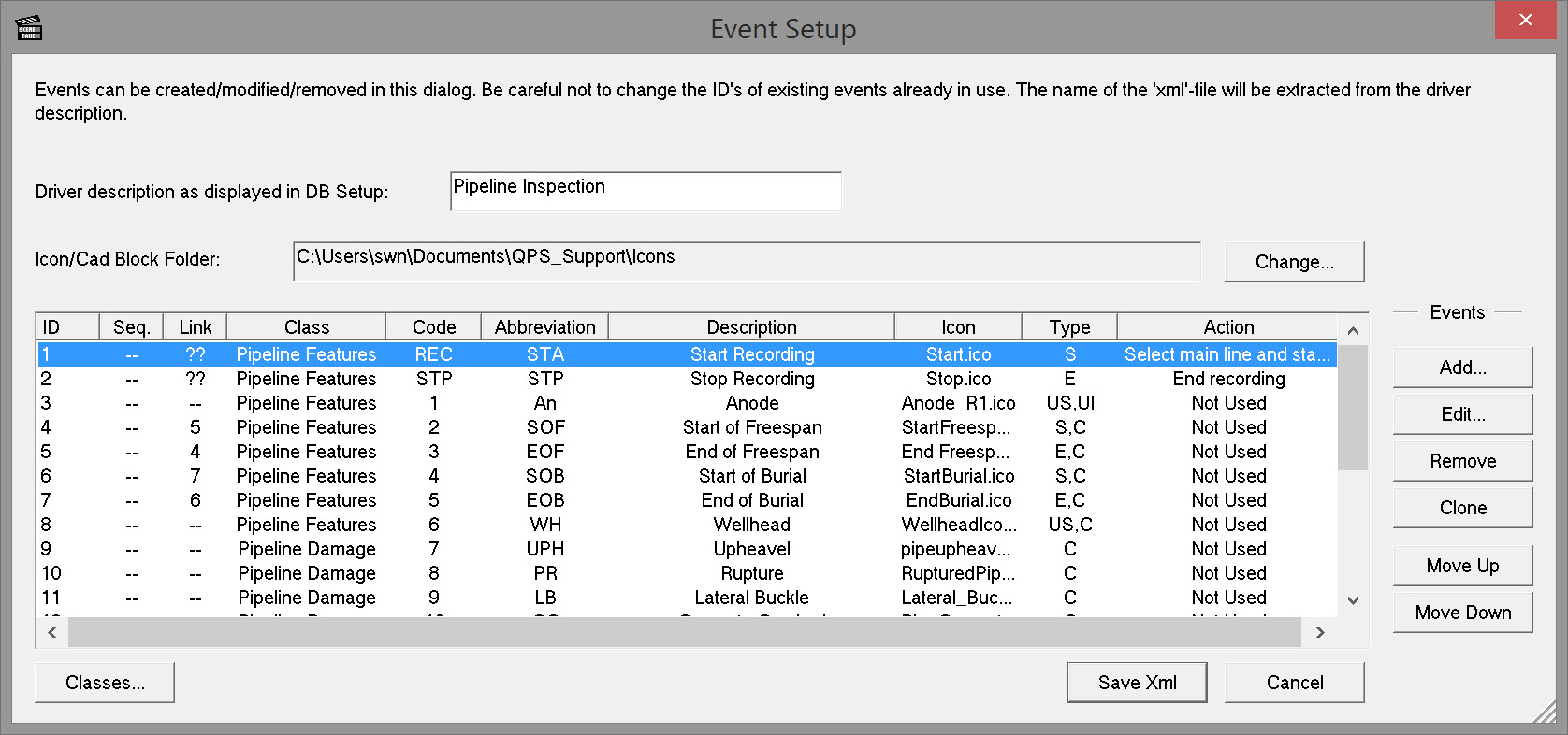
Task: Move selected event up
Action: click(1462, 566)
